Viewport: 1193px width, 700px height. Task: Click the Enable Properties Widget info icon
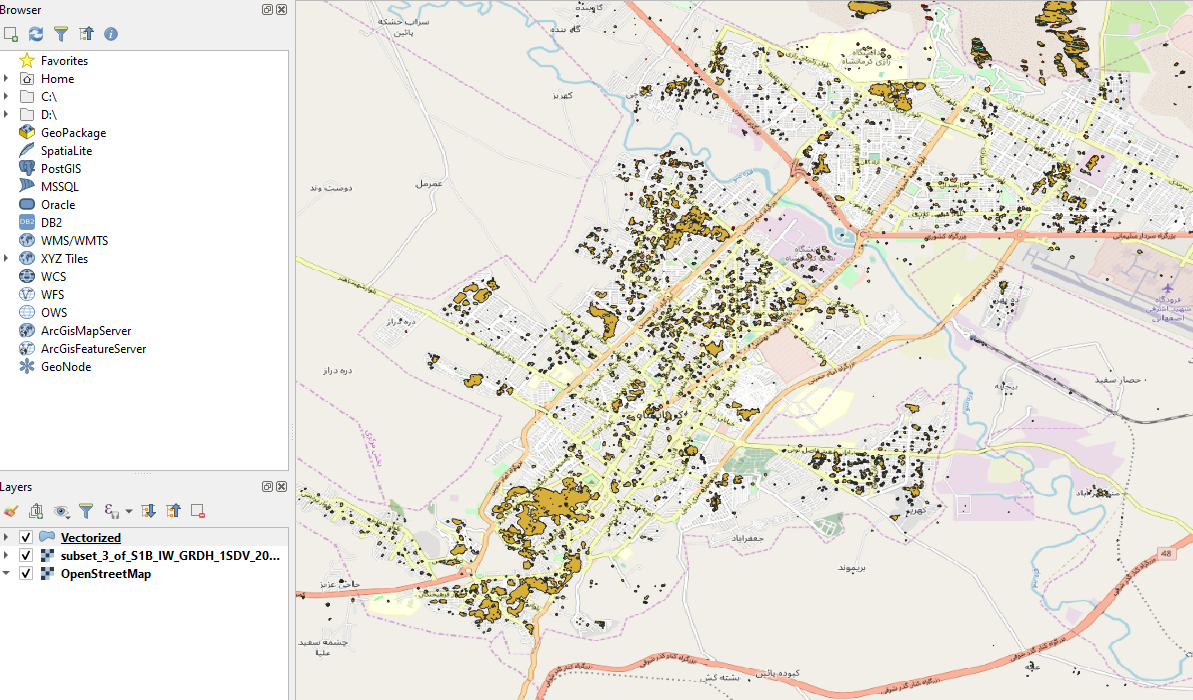point(111,33)
